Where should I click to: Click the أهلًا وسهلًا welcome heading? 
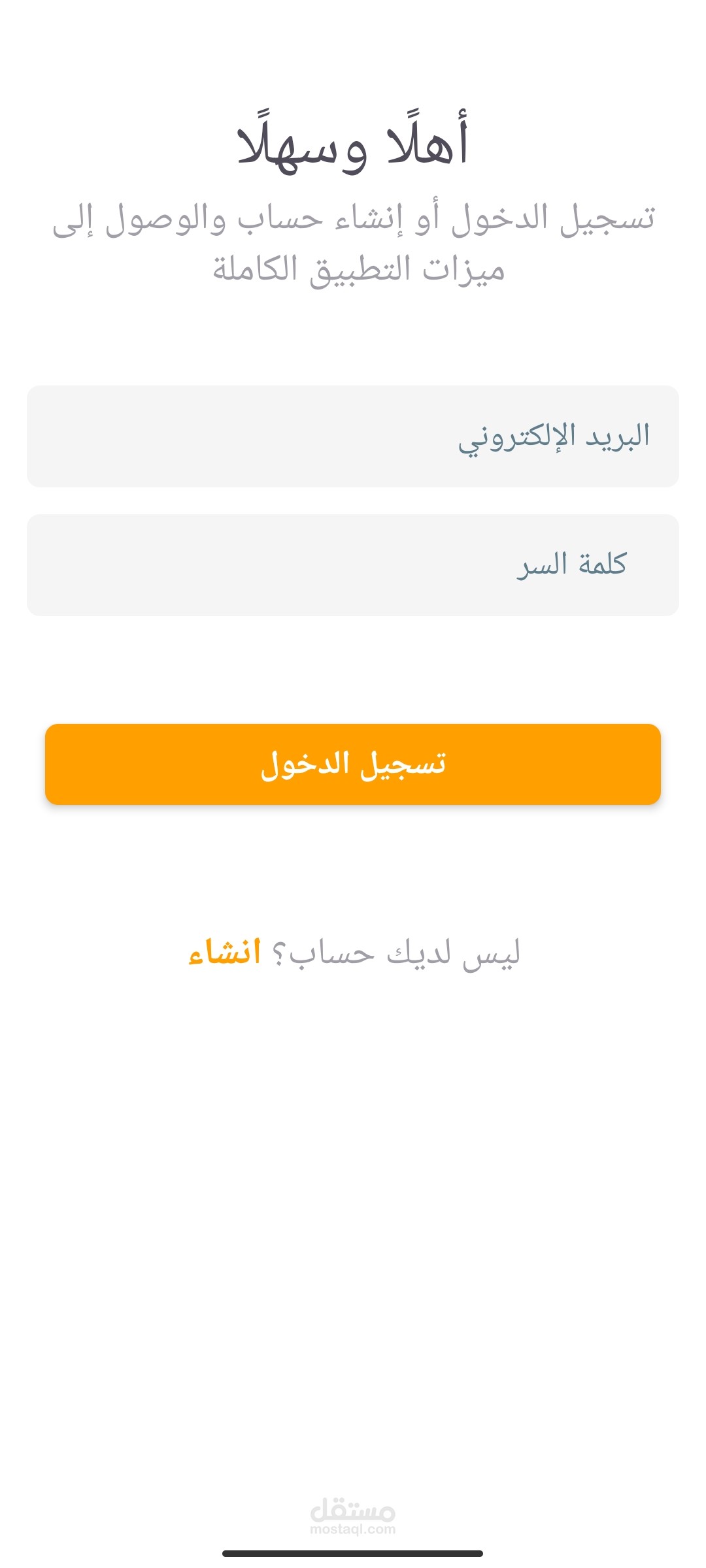353,145
